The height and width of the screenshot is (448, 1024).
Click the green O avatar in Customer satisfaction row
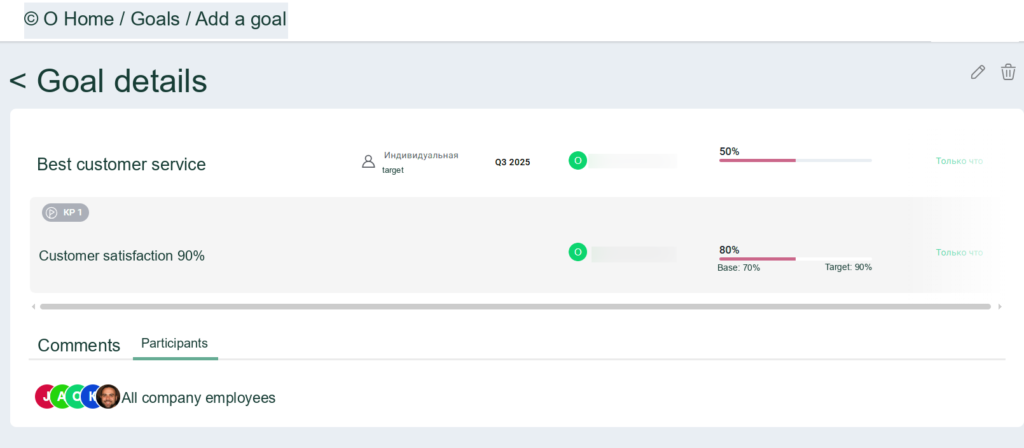point(577,251)
